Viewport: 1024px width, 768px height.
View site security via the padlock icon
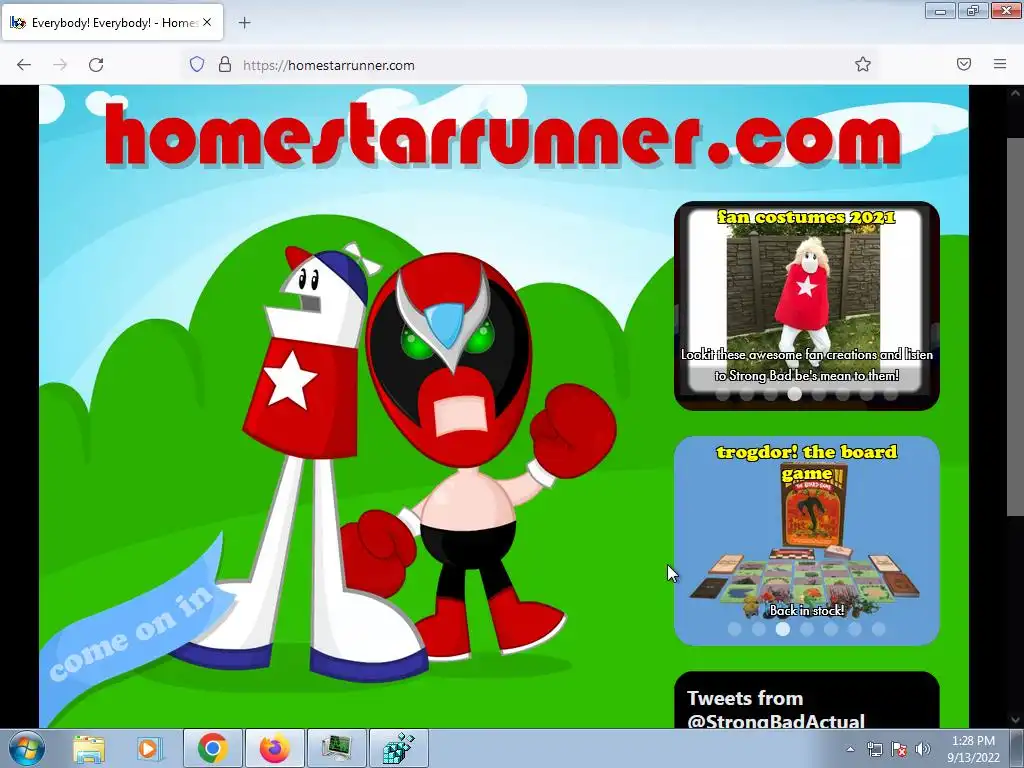point(225,64)
